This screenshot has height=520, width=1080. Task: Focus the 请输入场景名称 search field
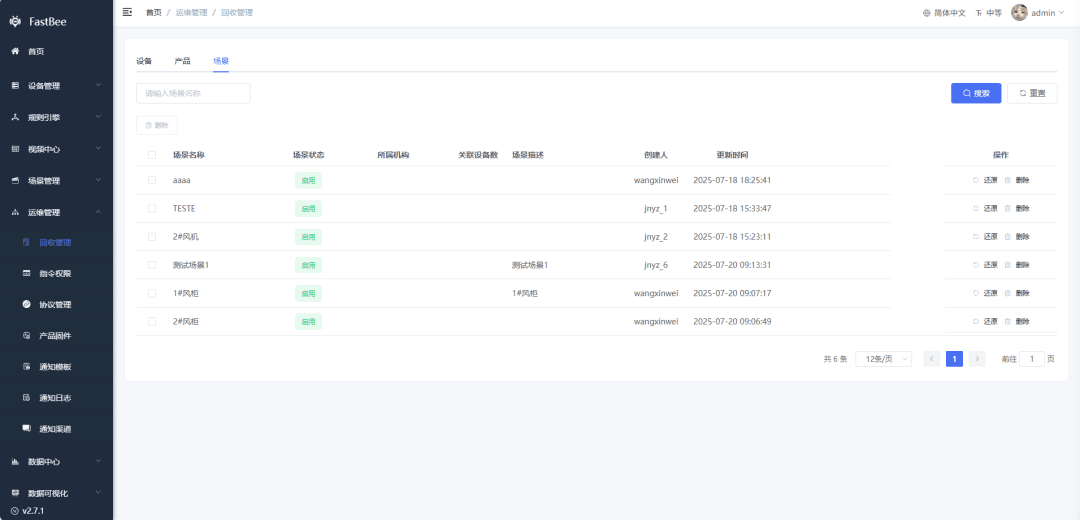193,93
